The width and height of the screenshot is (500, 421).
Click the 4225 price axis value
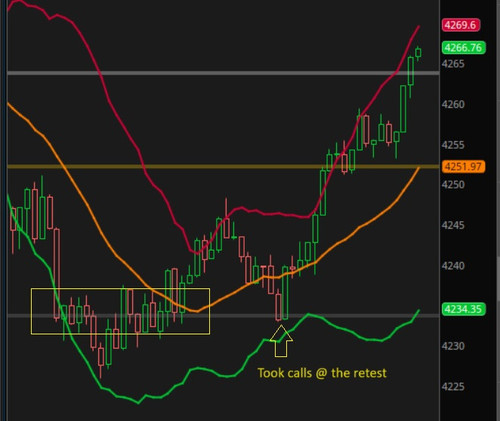[x=453, y=387]
